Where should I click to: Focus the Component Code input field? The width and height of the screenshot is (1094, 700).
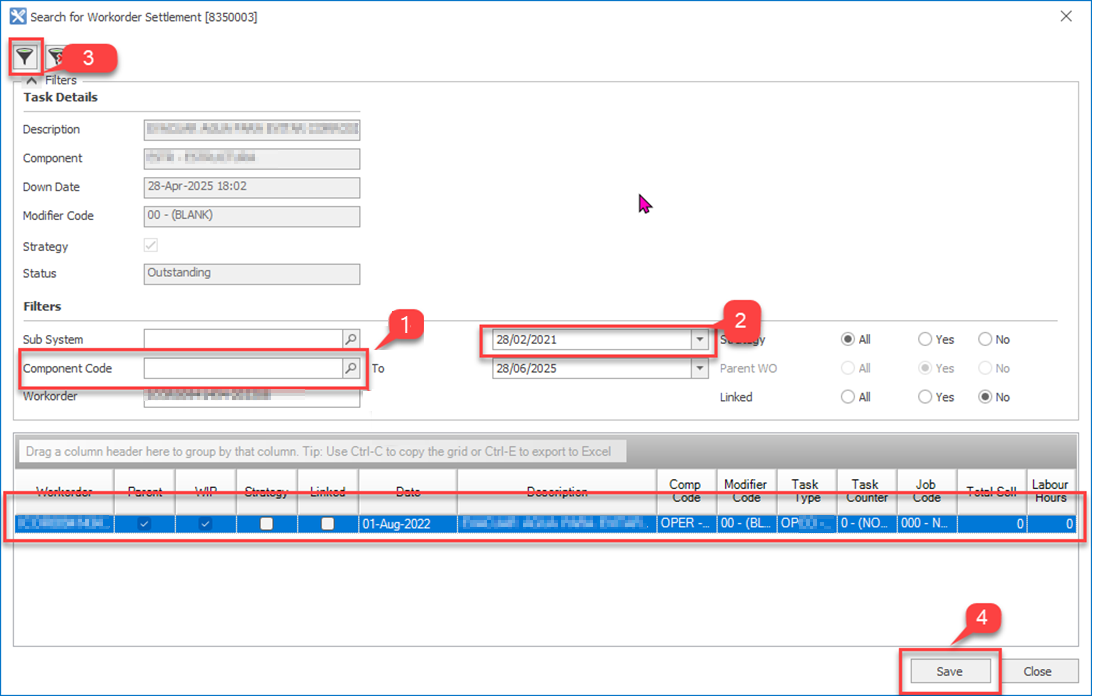[x=243, y=368]
